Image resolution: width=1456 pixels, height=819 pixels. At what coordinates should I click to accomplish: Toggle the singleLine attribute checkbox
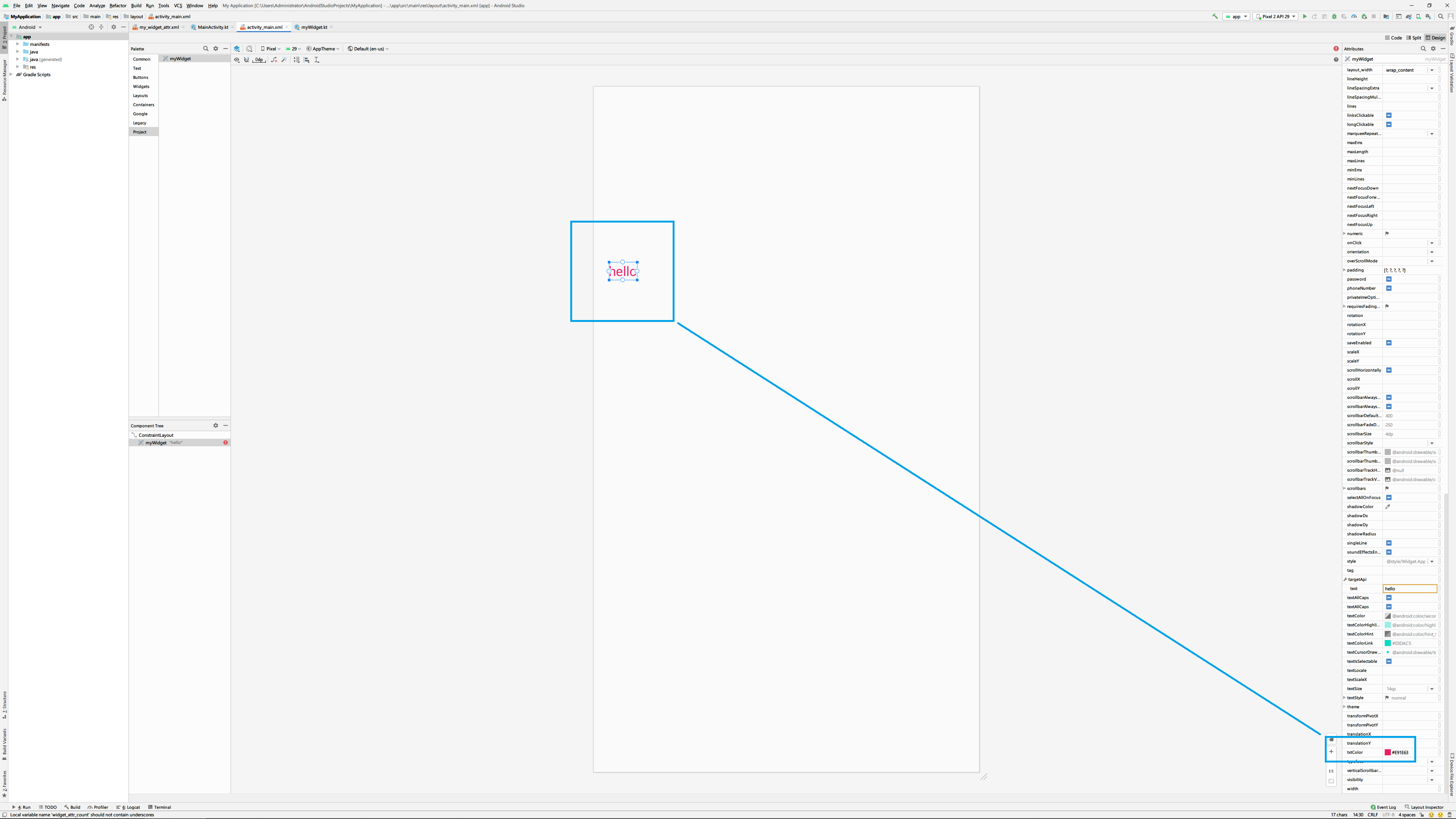(1389, 543)
